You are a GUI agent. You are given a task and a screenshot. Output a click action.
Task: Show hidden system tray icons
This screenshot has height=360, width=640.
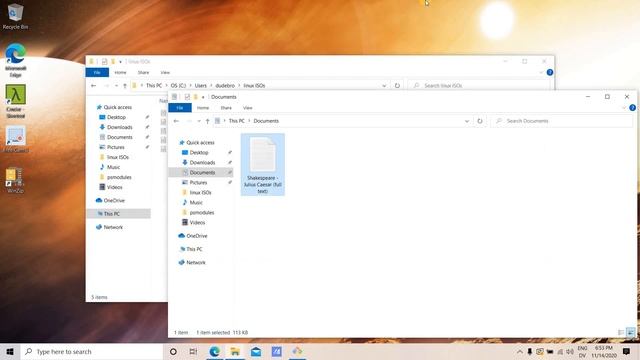pyautogui.click(x=520, y=351)
